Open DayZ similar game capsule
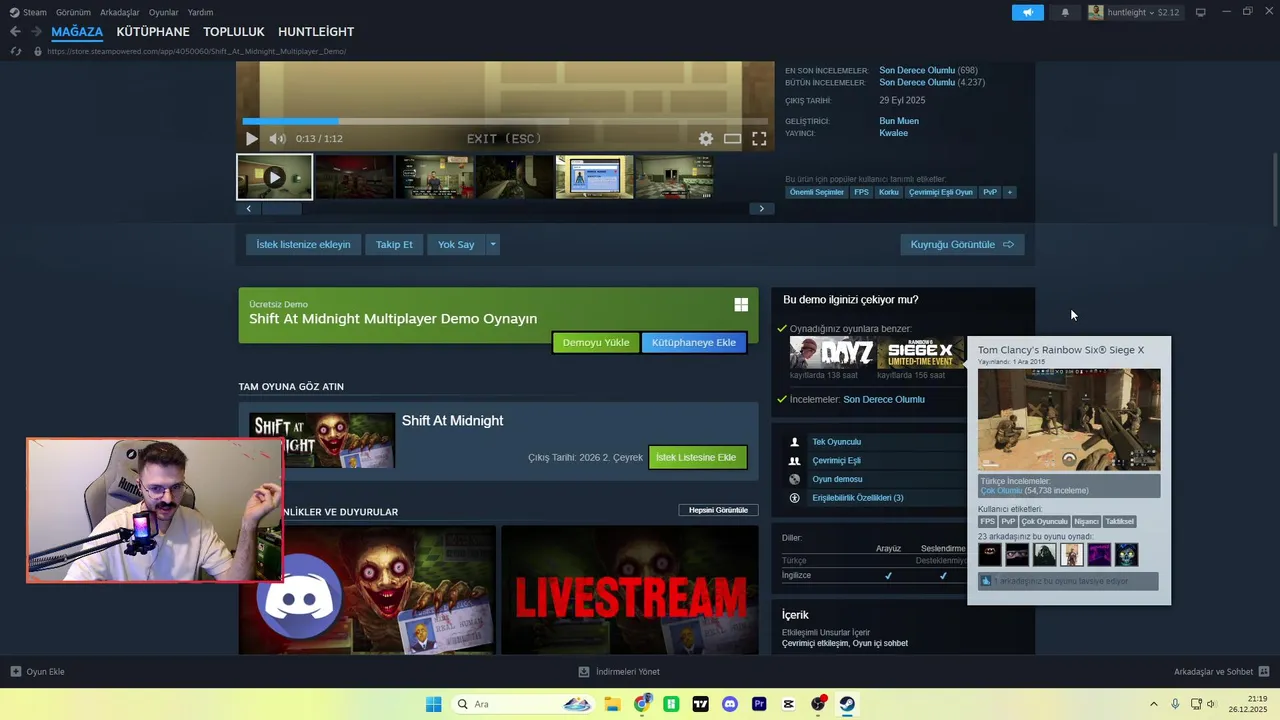Image resolution: width=1280 pixels, height=720 pixels. point(832,353)
